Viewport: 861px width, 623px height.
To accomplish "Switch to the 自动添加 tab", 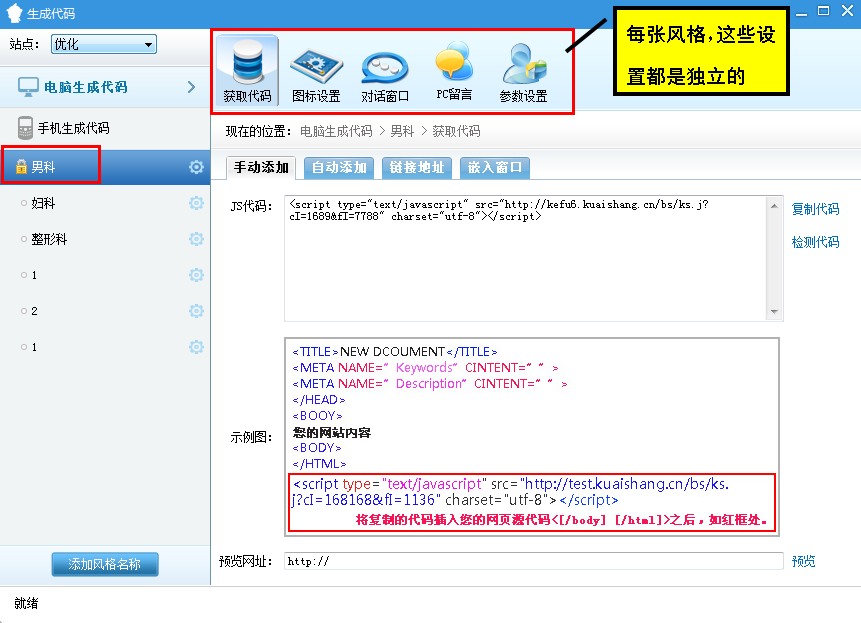I will pyautogui.click(x=338, y=167).
